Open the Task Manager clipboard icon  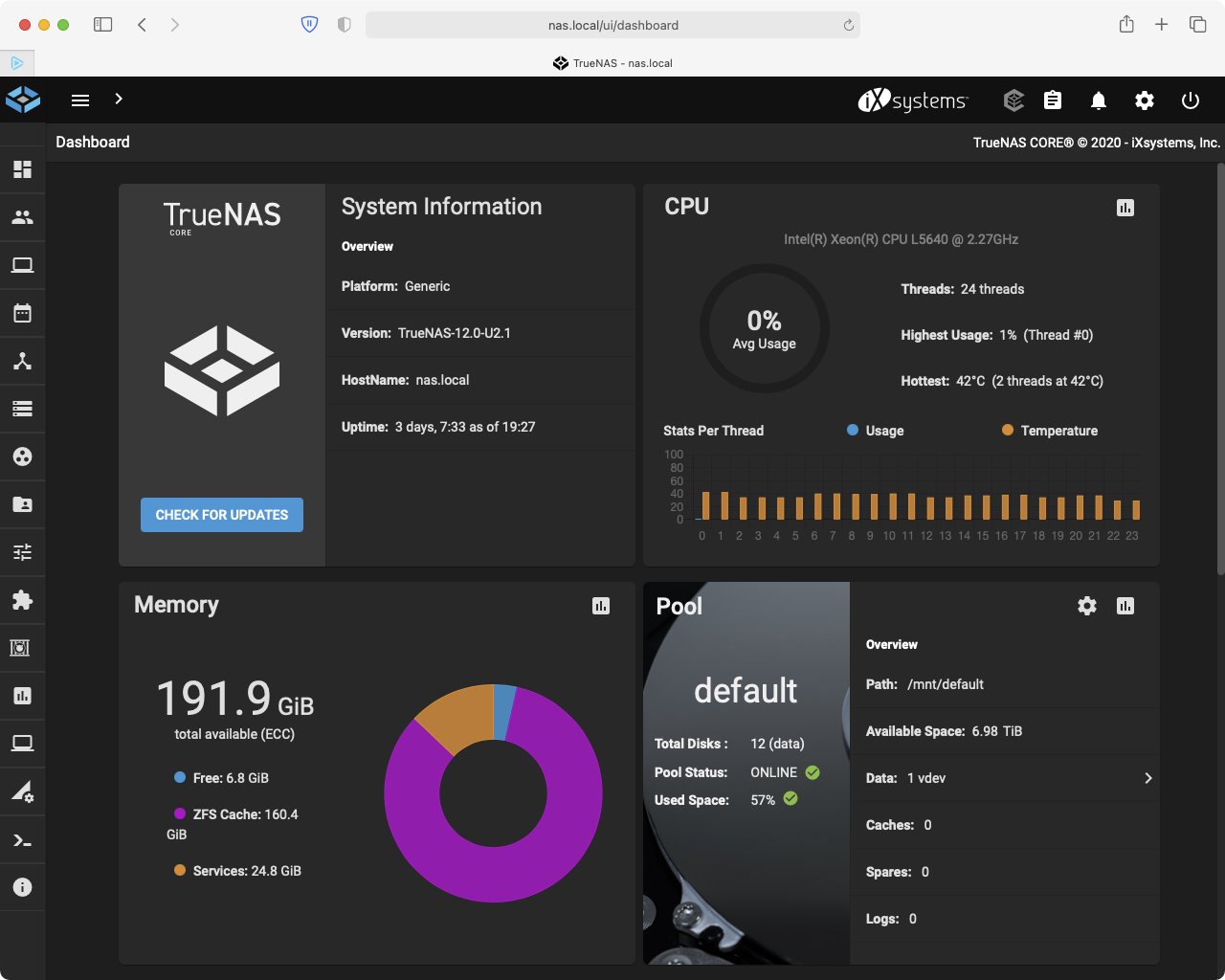coord(1053,100)
